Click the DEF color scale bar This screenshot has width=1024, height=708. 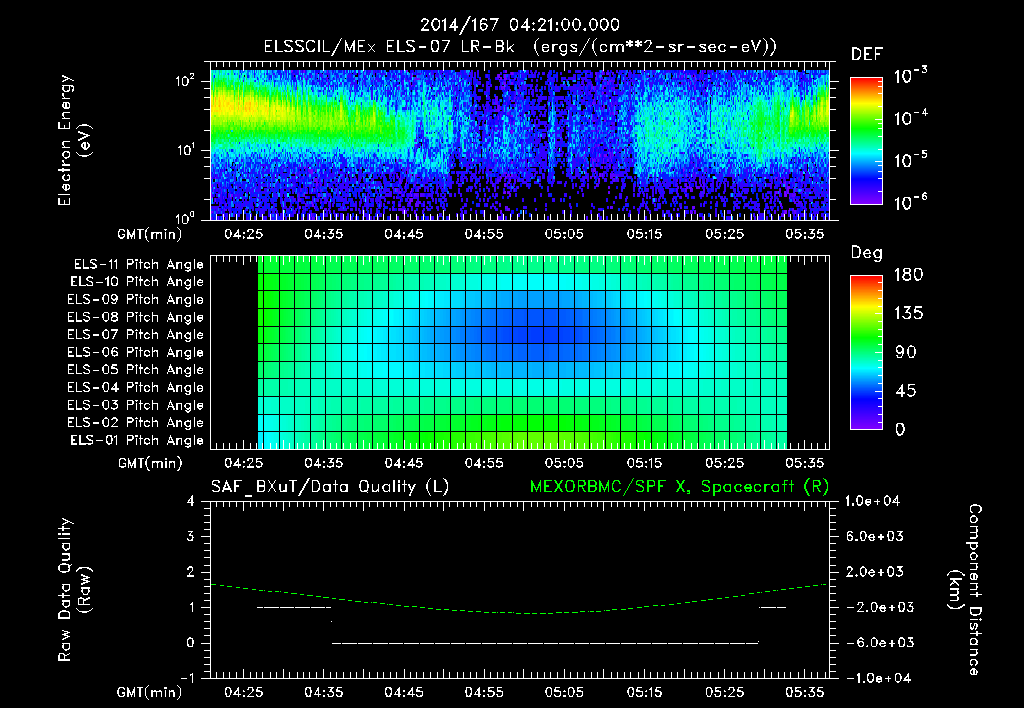tap(866, 141)
